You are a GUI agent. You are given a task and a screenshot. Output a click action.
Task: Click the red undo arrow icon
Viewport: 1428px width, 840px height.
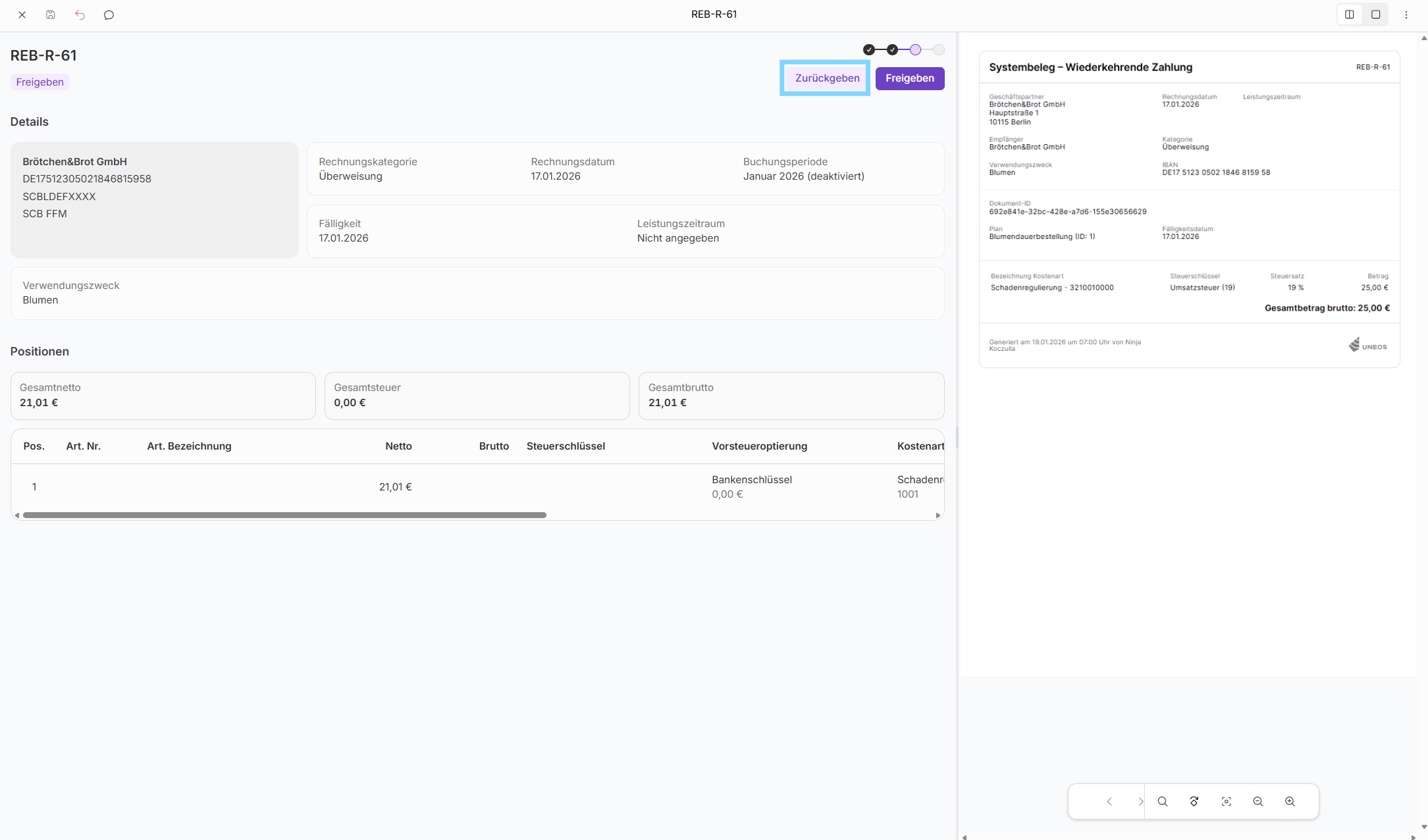coord(80,14)
